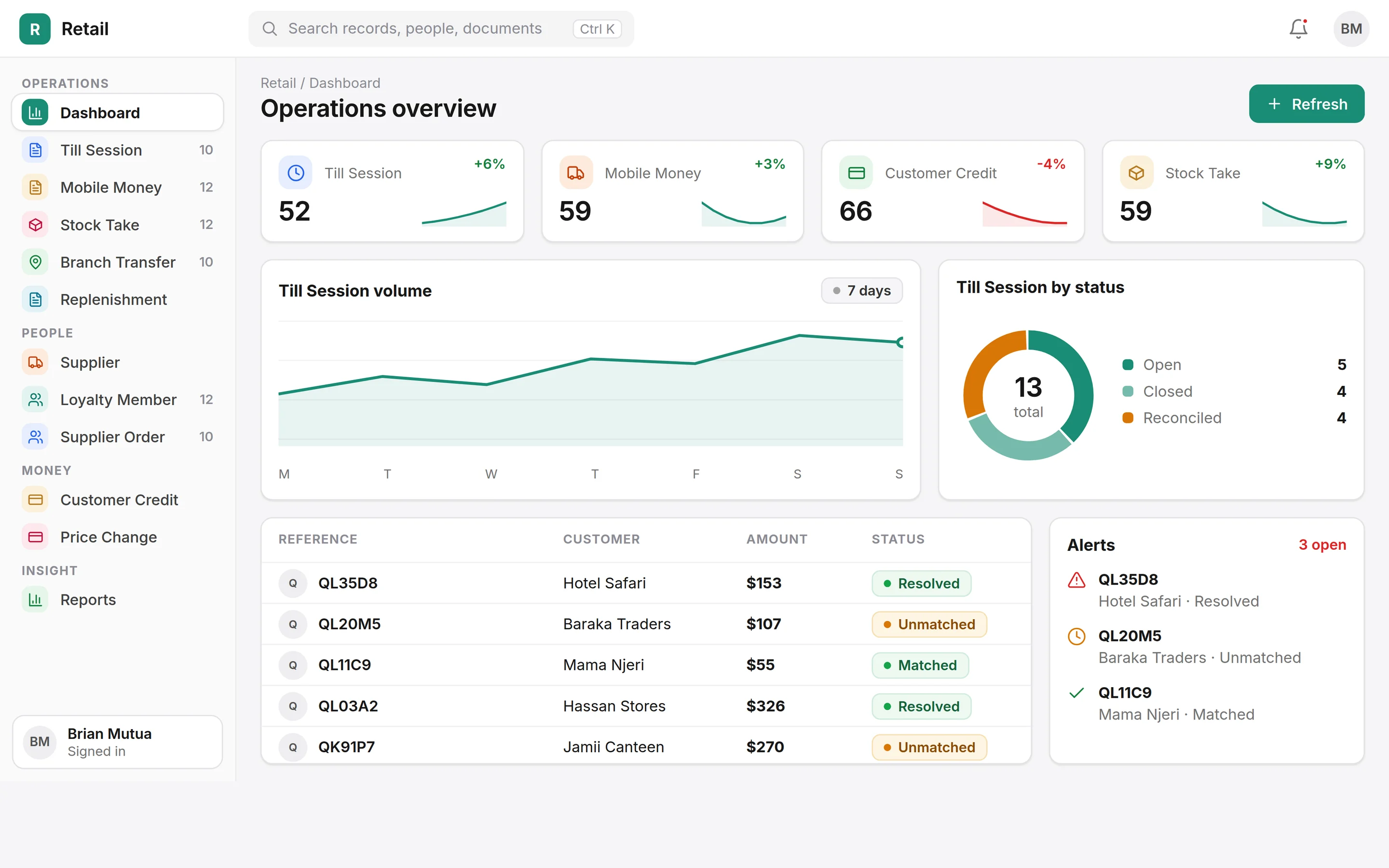
Task: Click the Unmatched status badge for QK91P7
Action: point(929,747)
